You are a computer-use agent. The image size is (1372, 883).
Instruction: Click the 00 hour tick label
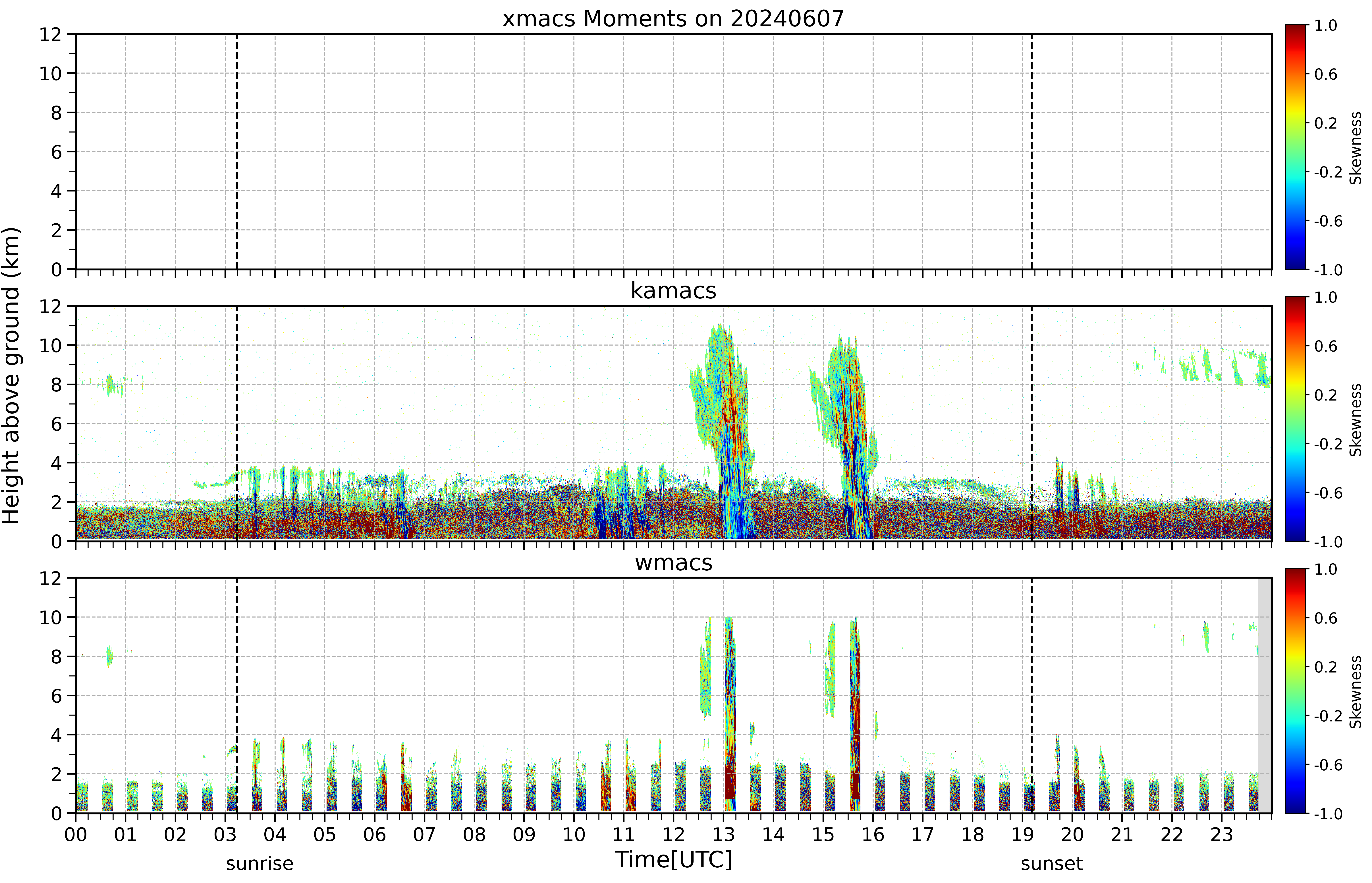click(x=76, y=834)
